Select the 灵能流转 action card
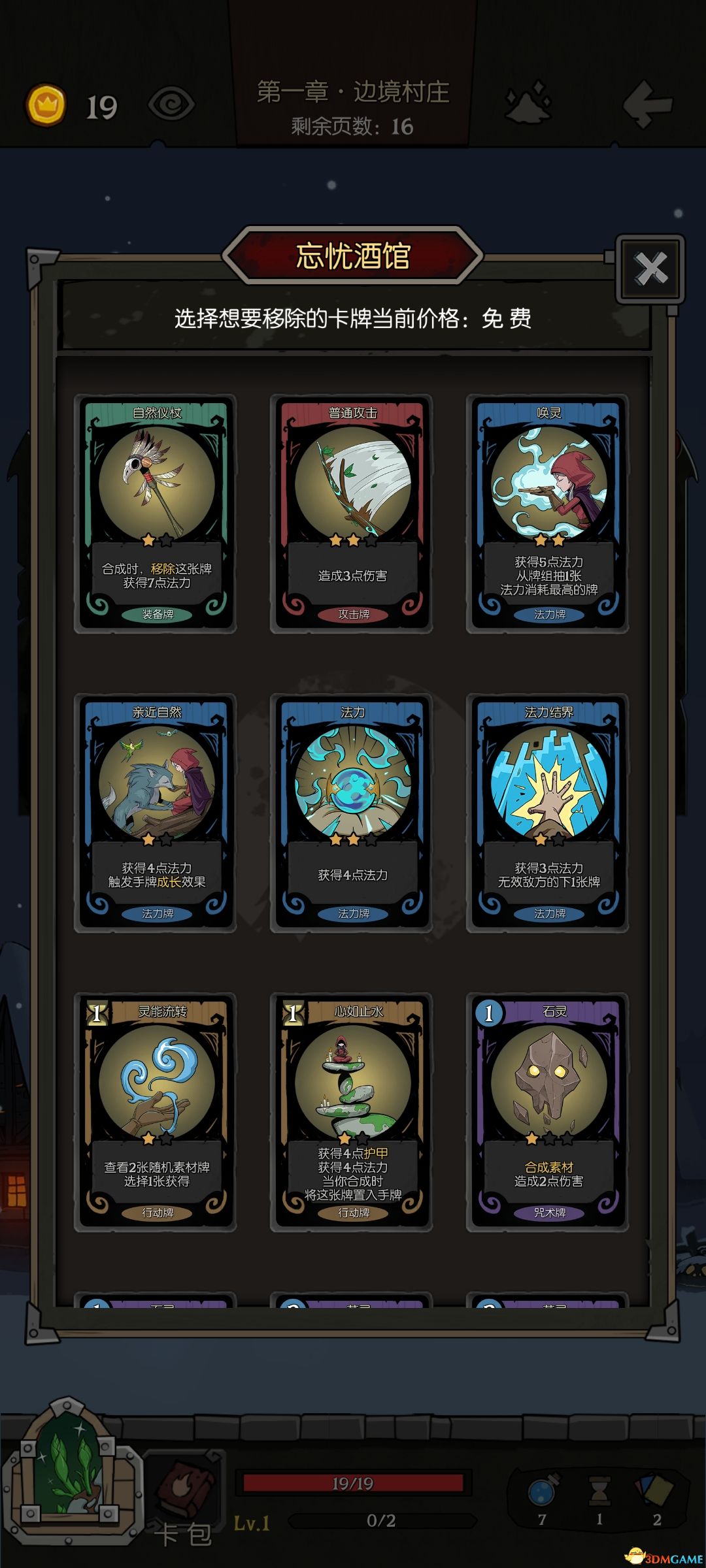The height and width of the screenshot is (1568, 706). [x=156, y=1112]
